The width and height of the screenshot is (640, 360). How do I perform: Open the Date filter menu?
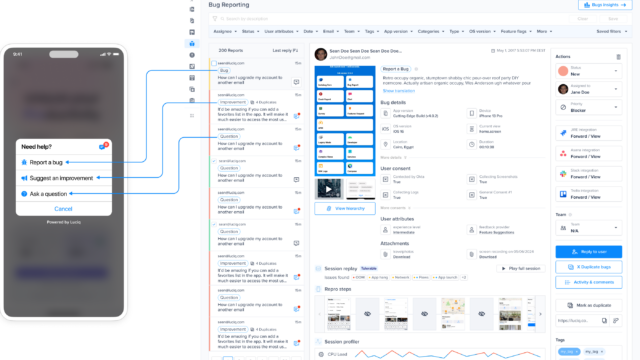click(x=311, y=31)
